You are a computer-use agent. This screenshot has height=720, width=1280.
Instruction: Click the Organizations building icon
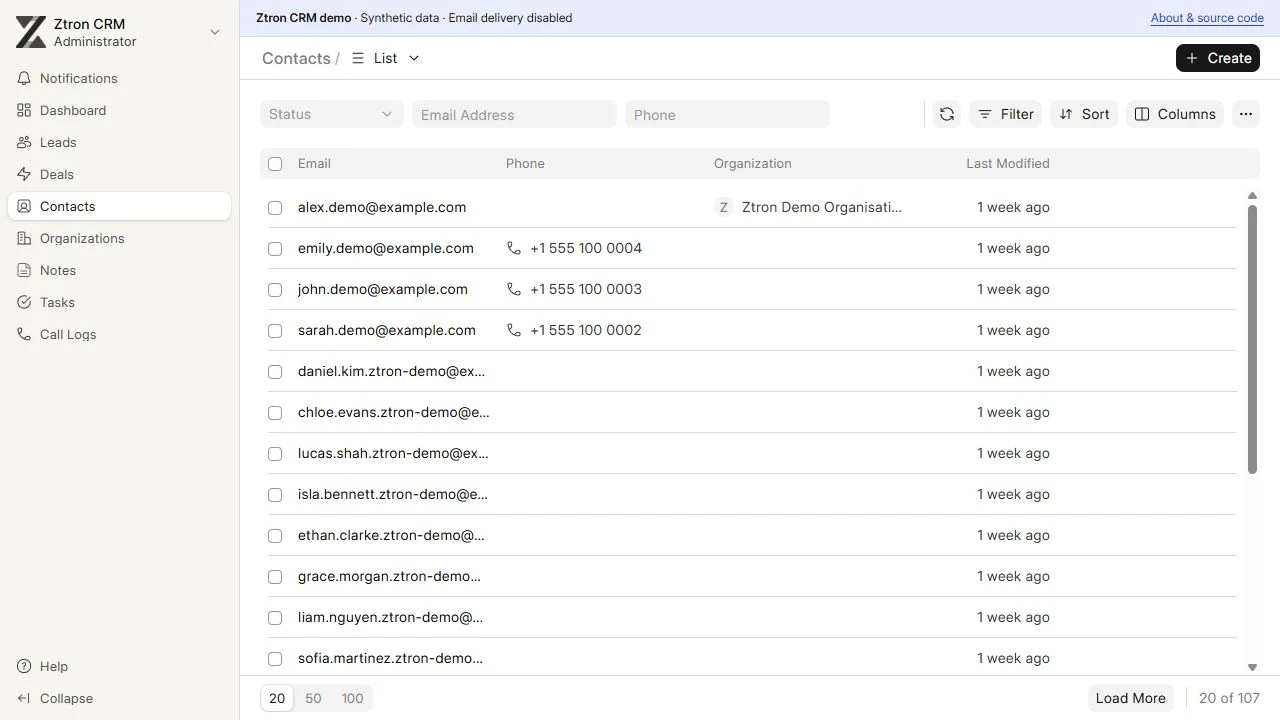[24, 238]
